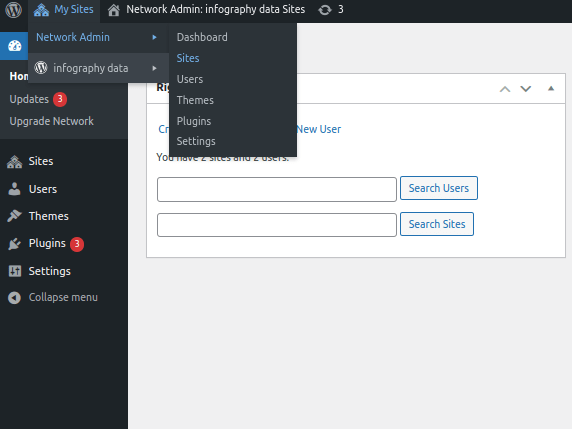Expand the infography data submenu arrow
The height and width of the screenshot is (429, 572).
pyautogui.click(x=154, y=68)
